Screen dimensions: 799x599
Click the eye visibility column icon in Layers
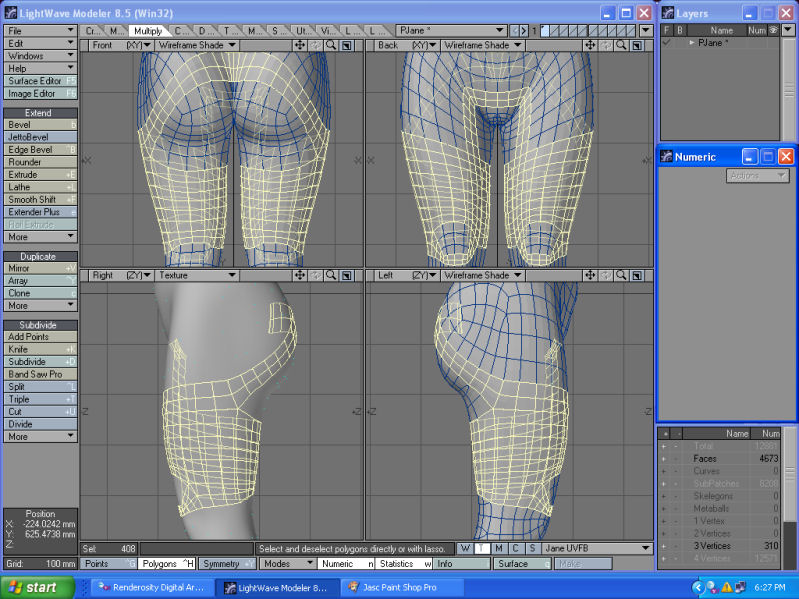coord(772,31)
